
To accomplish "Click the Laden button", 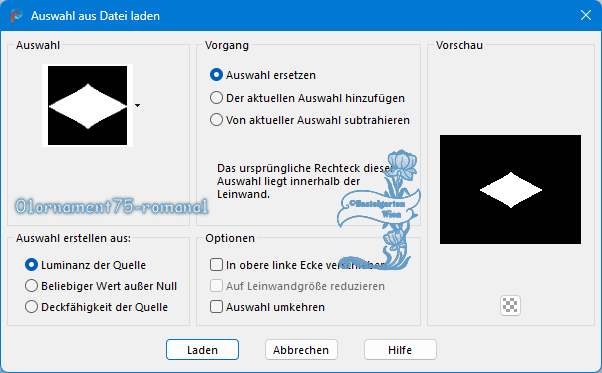I will tap(202, 350).
